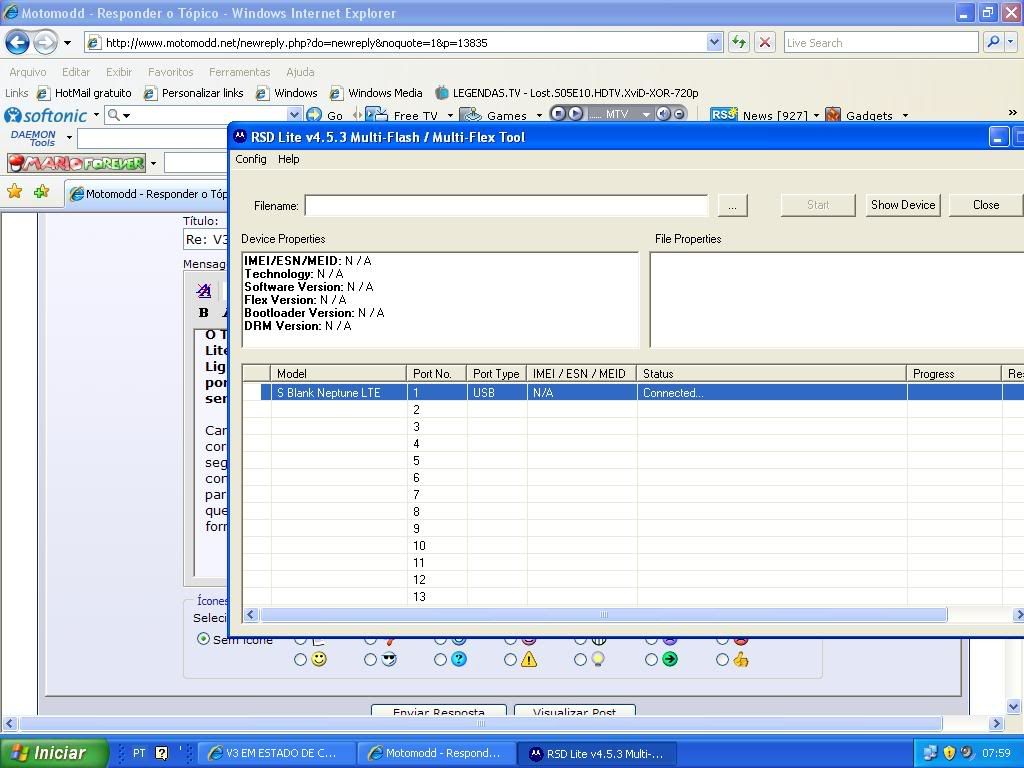Select the 'Sem ícone' radio button
The image size is (1024, 768).
(x=203, y=639)
